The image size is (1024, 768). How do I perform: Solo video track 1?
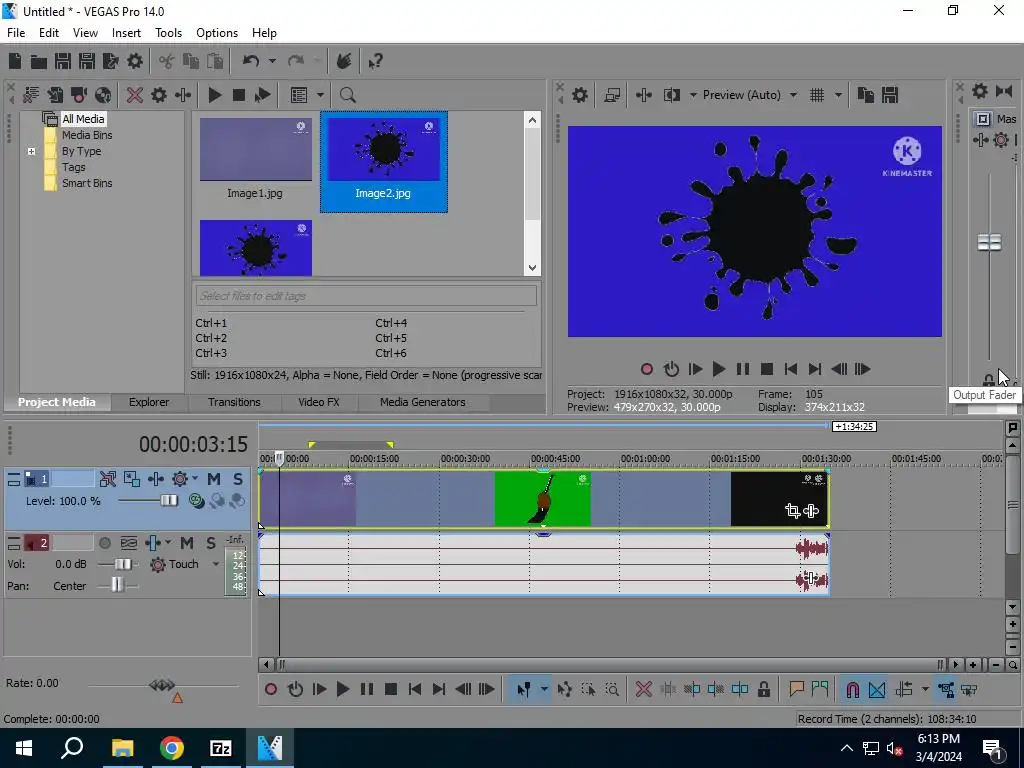(238, 479)
